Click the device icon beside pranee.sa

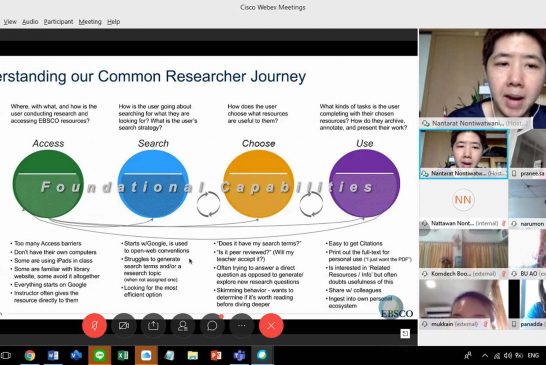tap(514, 173)
